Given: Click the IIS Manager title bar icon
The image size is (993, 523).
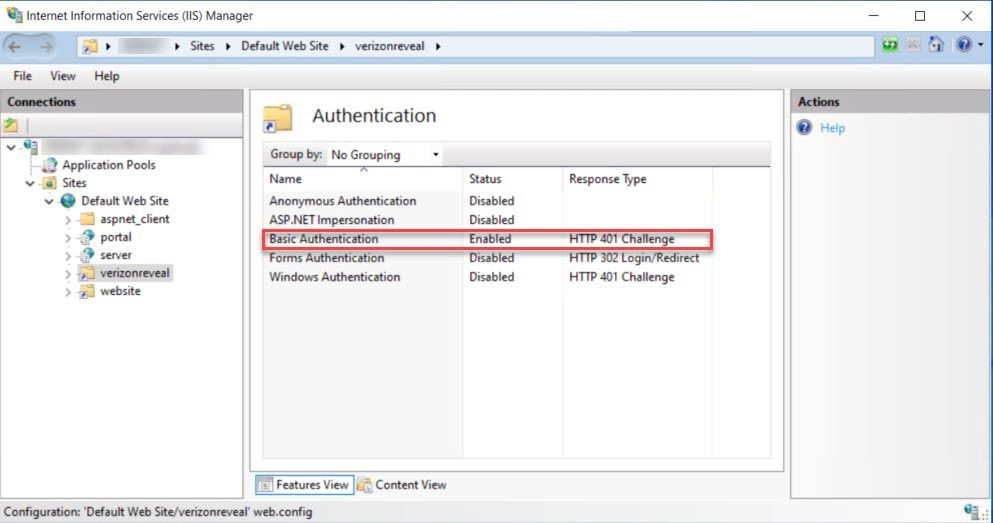Looking at the screenshot, I should [14, 15].
